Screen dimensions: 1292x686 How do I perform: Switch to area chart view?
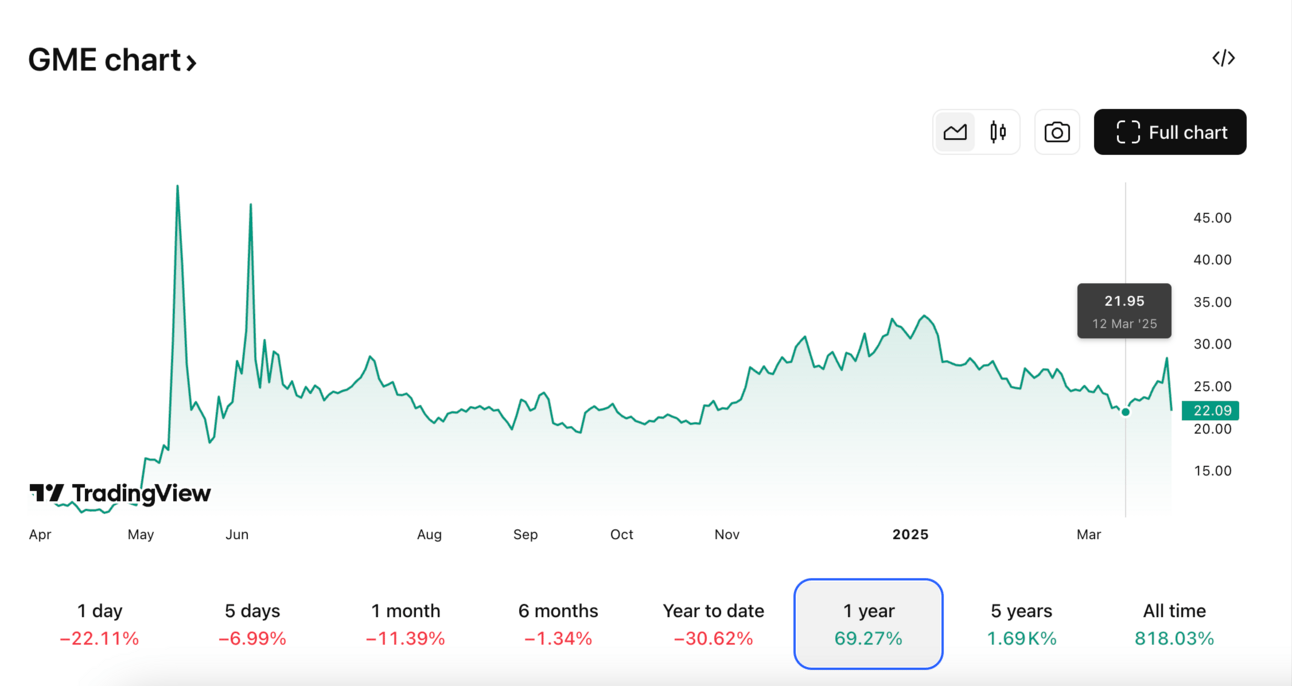[955, 132]
